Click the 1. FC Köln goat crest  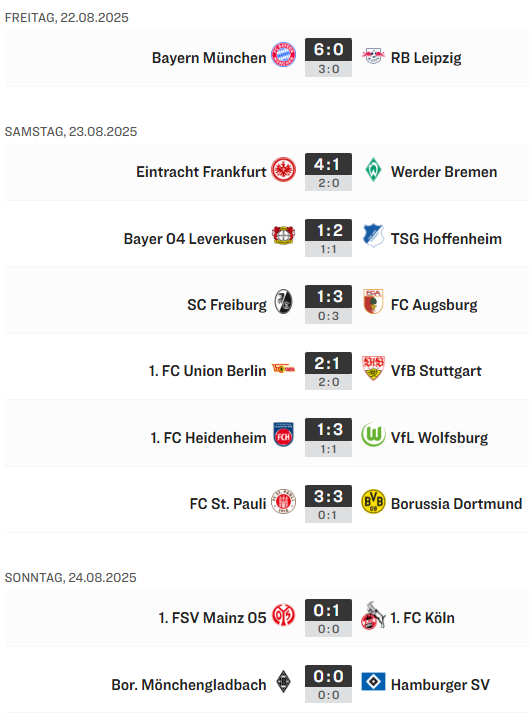tap(373, 616)
